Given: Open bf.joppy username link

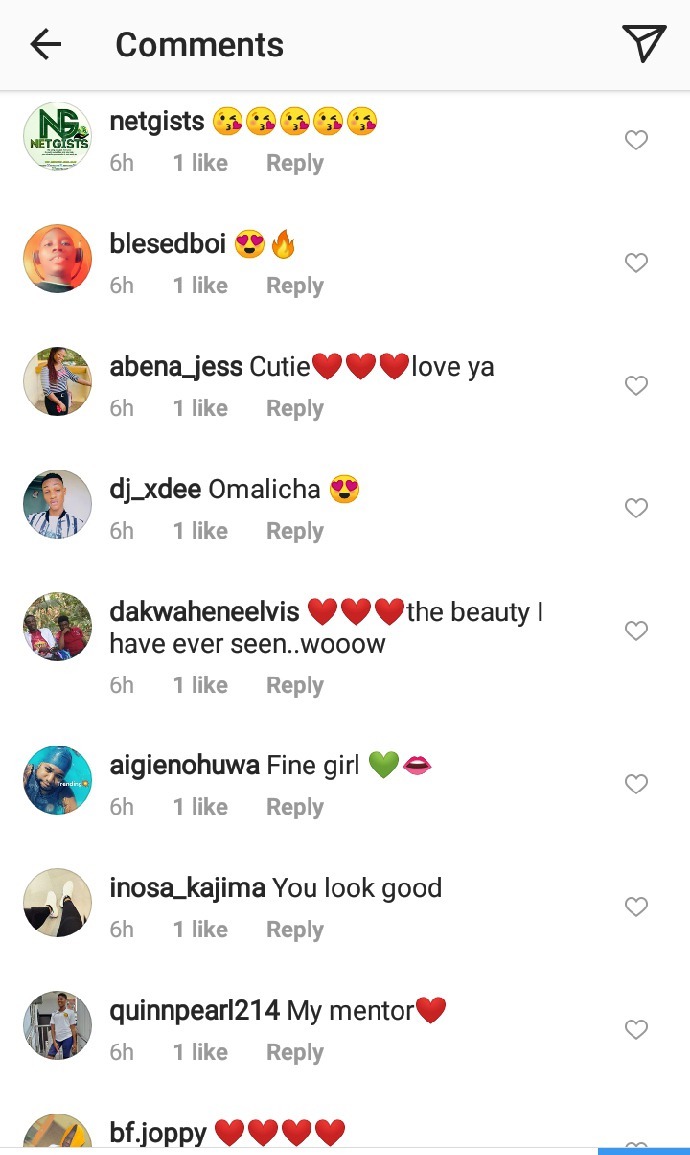Looking at the screenshot, I should point(158,1133).
